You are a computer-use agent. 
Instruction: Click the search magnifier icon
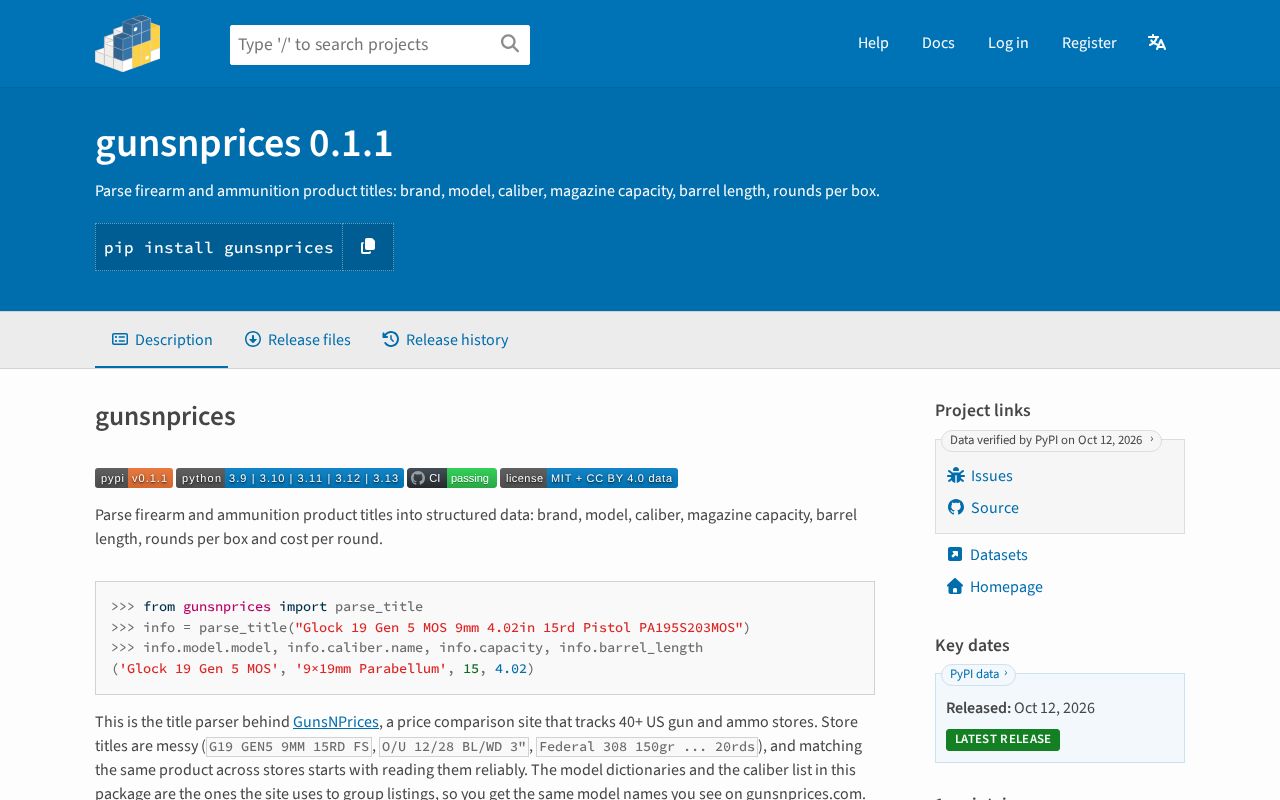[x=510, y=44]
